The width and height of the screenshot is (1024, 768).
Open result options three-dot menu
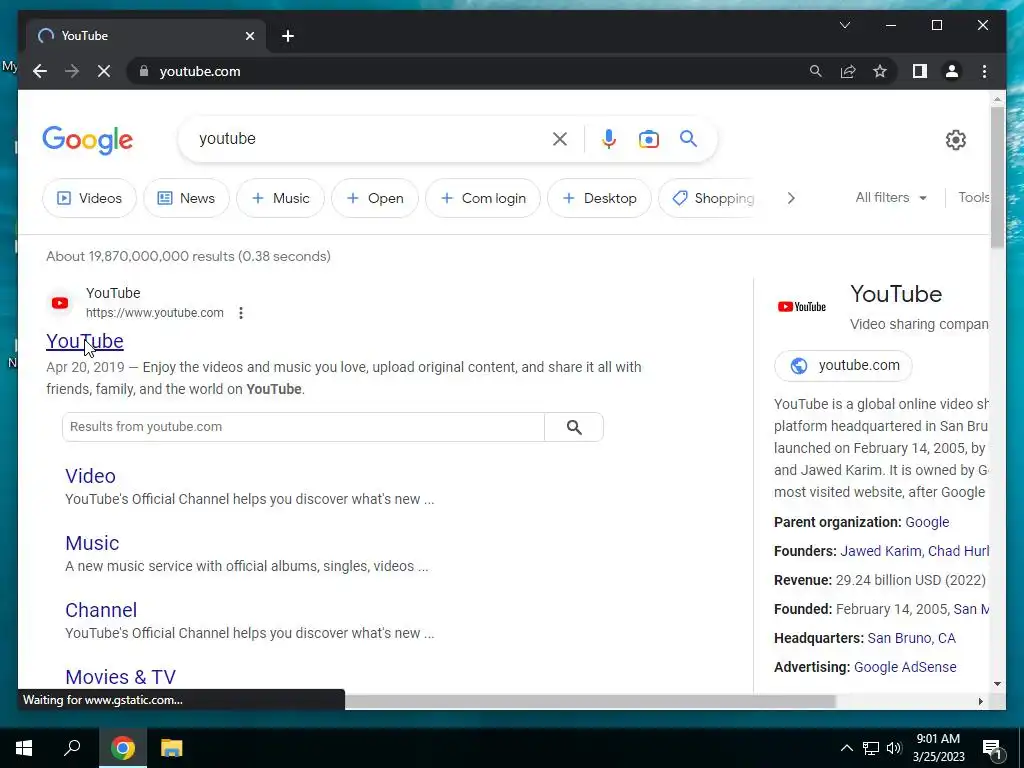coord(241,313)
